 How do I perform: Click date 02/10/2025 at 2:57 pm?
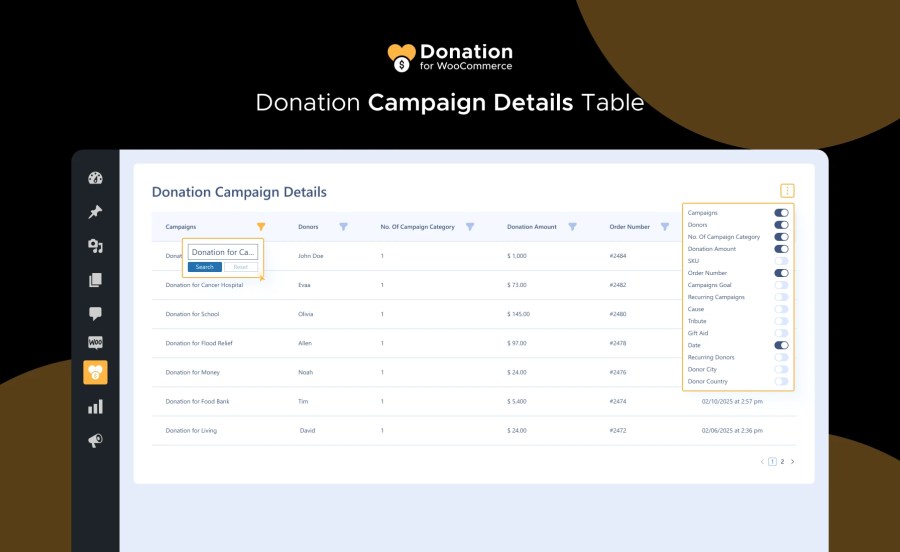[x=732, y=402]
